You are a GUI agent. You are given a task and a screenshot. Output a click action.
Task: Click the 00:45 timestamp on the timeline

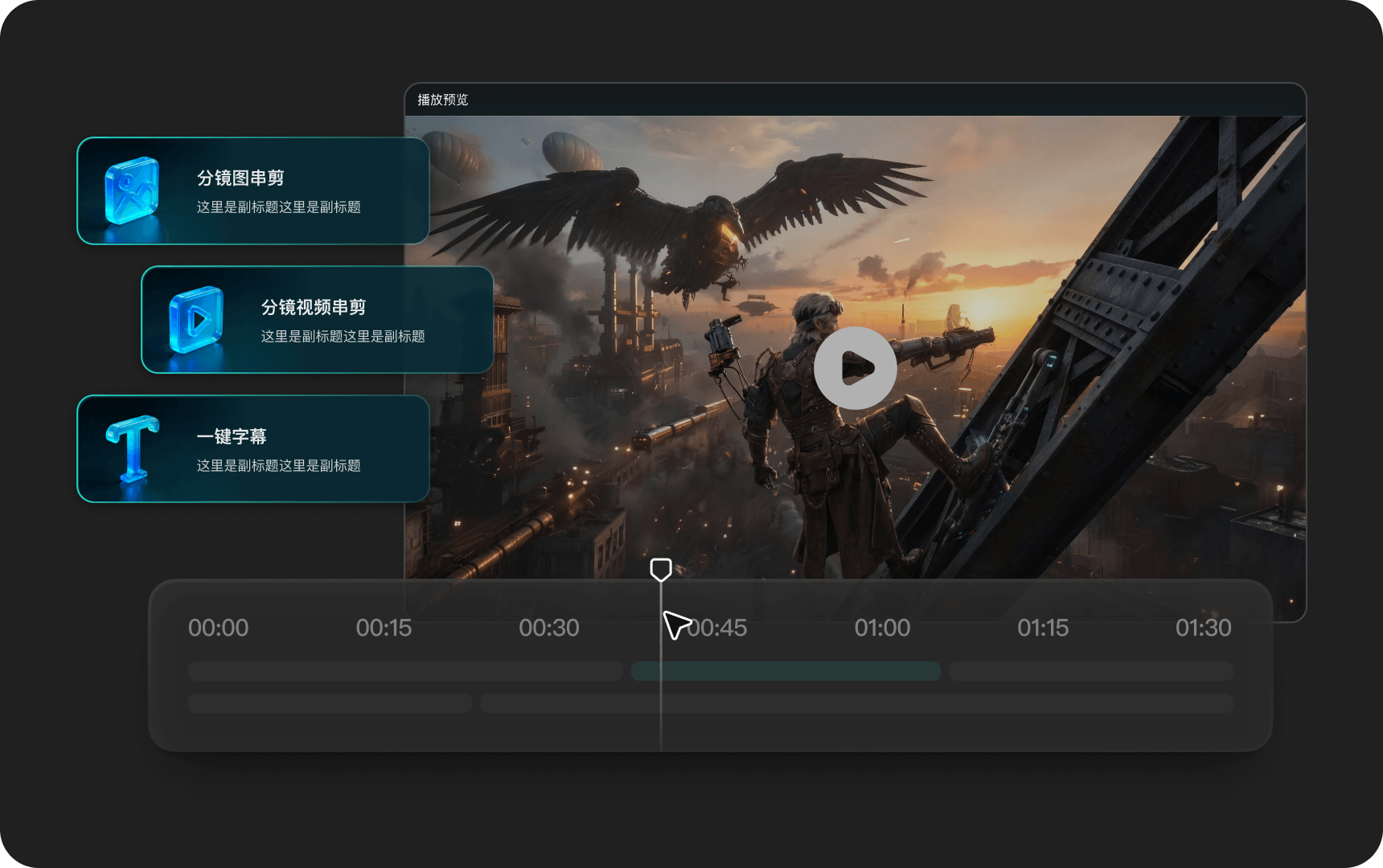tap(720, 628)
